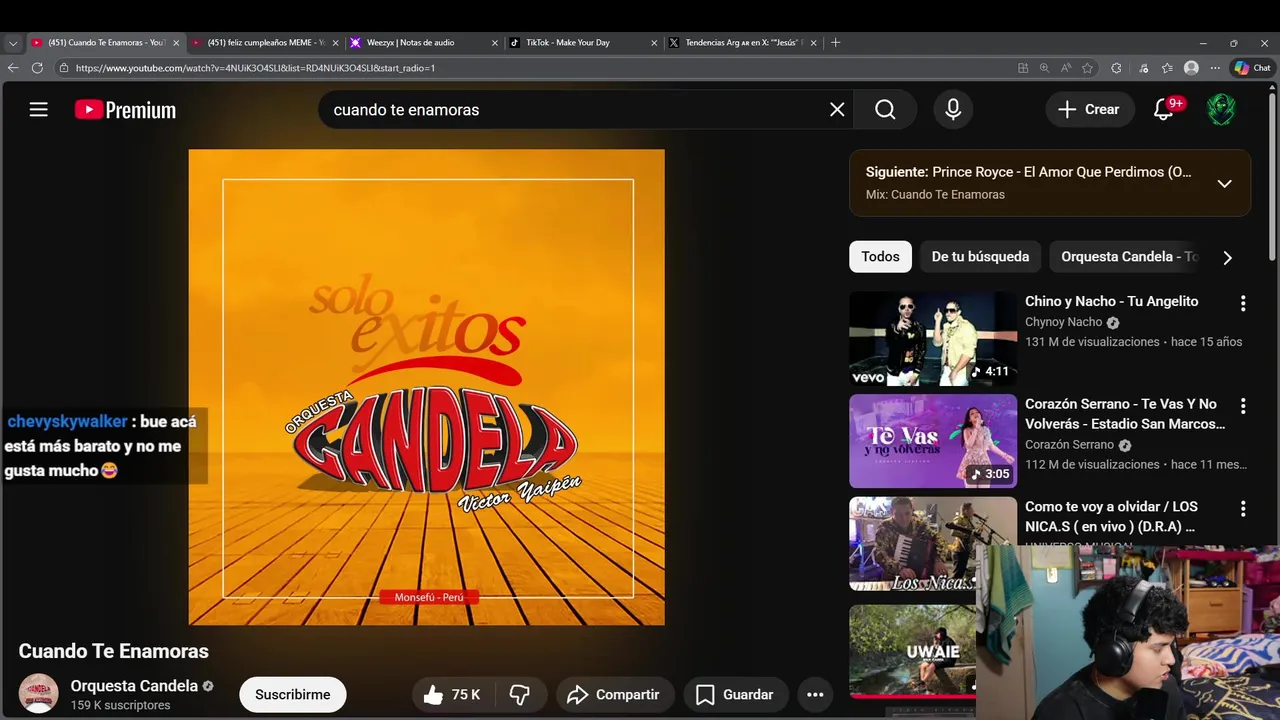The image size is (1280, 720).
Task: Share the video via Compartir
Action: (614, 695)
